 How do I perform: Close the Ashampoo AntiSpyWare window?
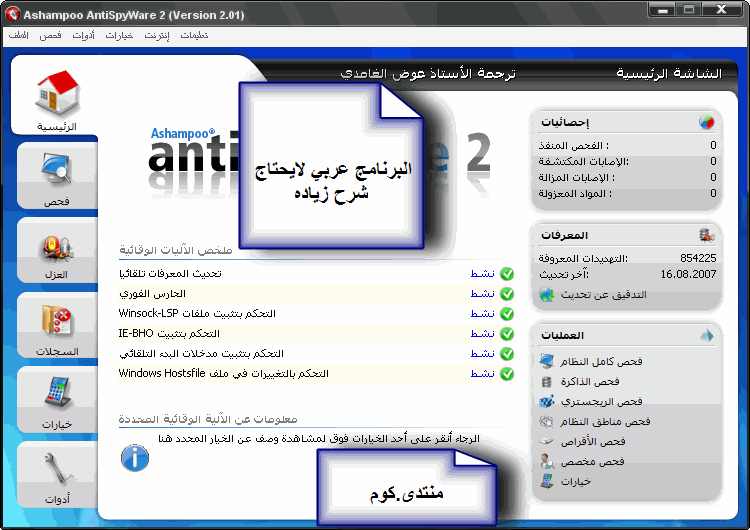tap(722, 10)
